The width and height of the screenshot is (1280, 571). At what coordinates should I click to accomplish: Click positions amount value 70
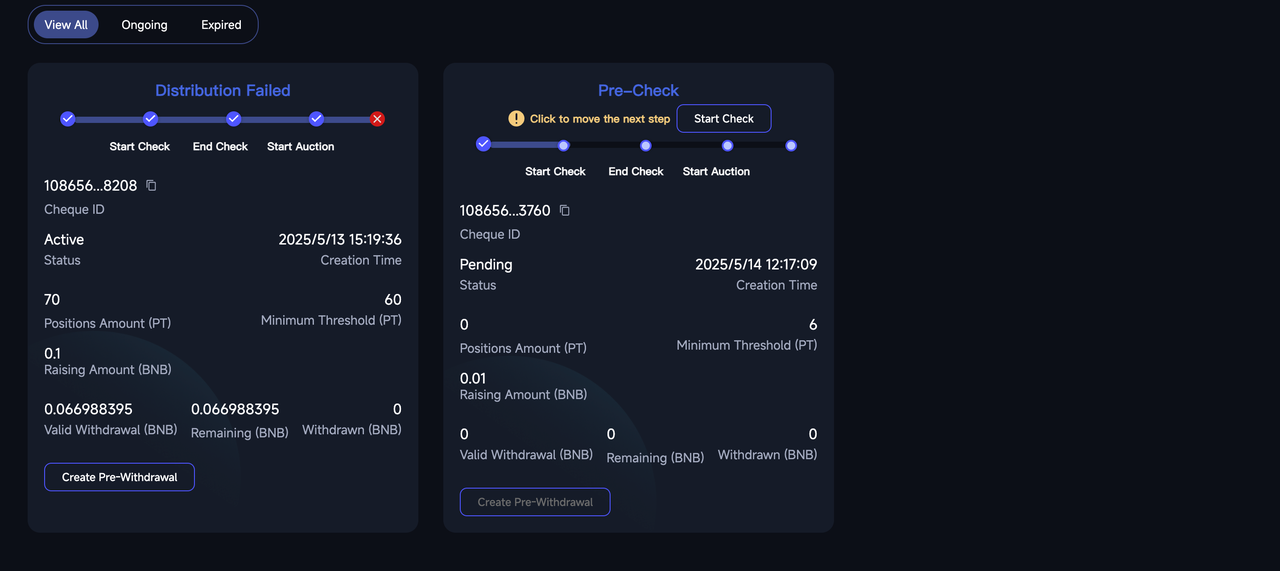52,300
